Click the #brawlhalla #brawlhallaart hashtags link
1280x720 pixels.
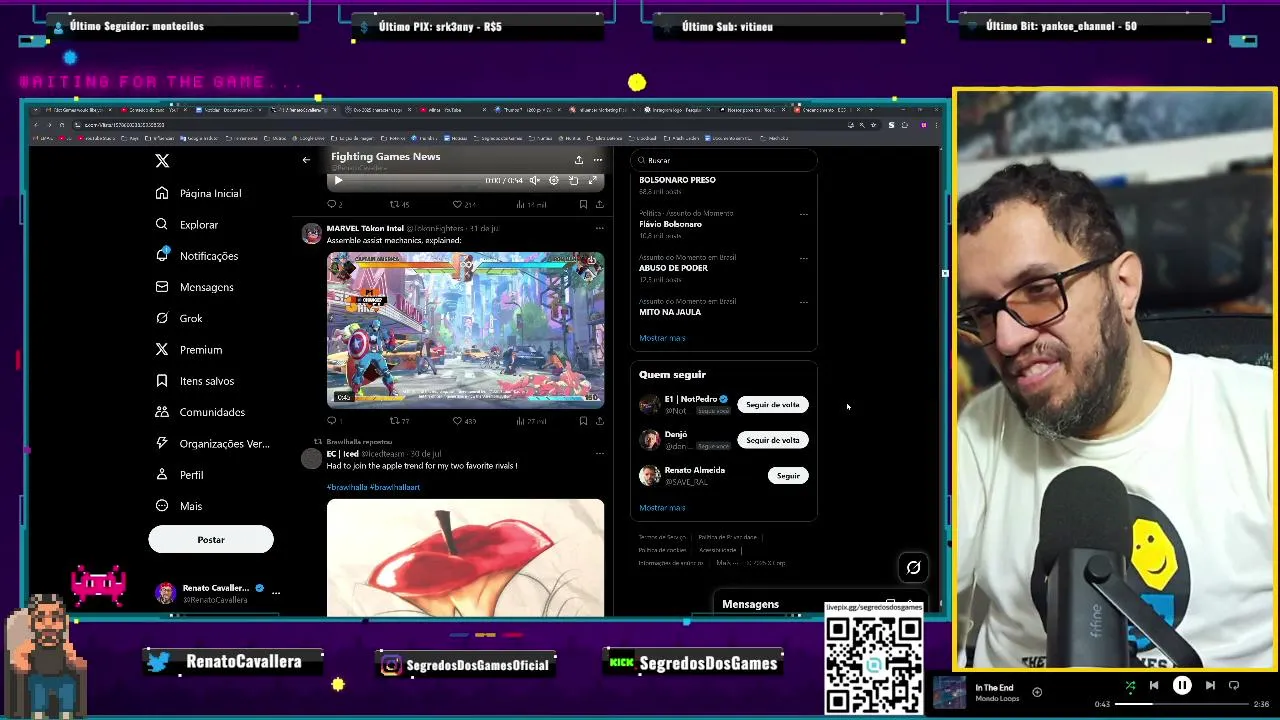(x=373, y=487)
